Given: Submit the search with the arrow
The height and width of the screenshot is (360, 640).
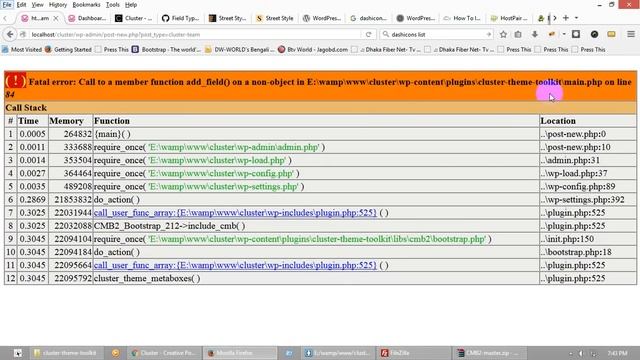Looking at the screenshot, I should click(x=488, y=35).
